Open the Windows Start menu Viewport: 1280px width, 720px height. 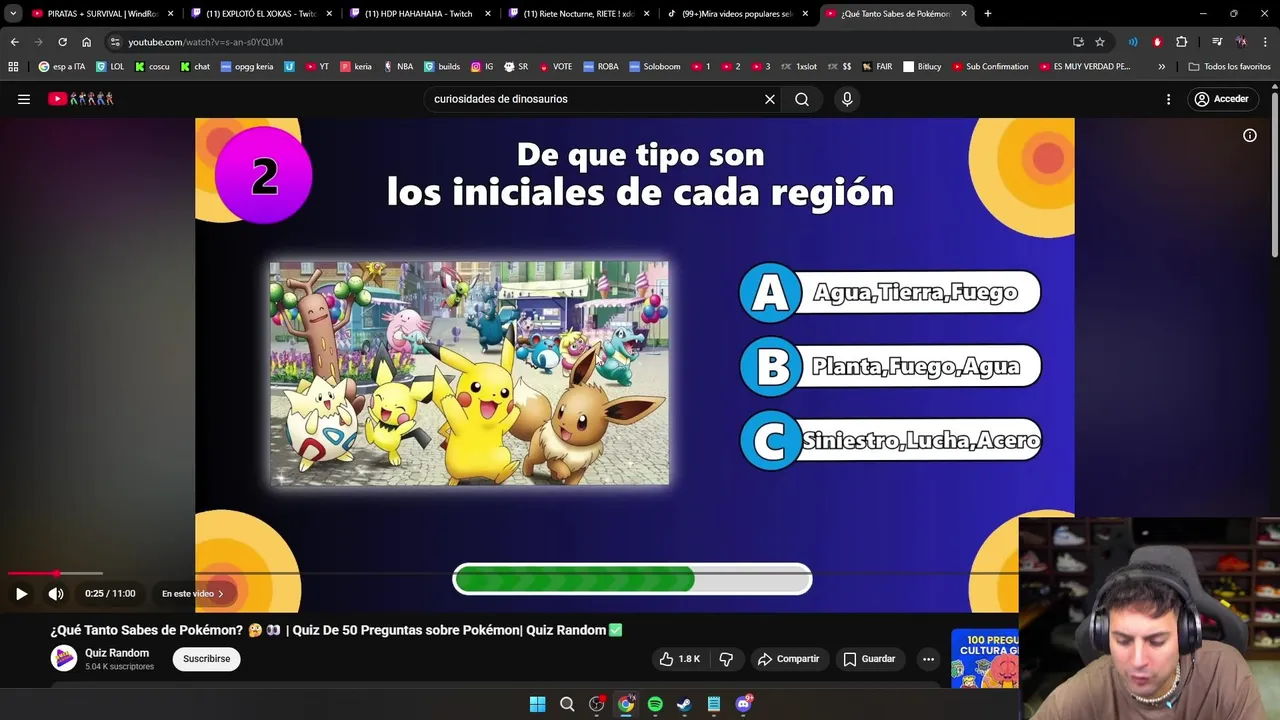pos(537,704)
